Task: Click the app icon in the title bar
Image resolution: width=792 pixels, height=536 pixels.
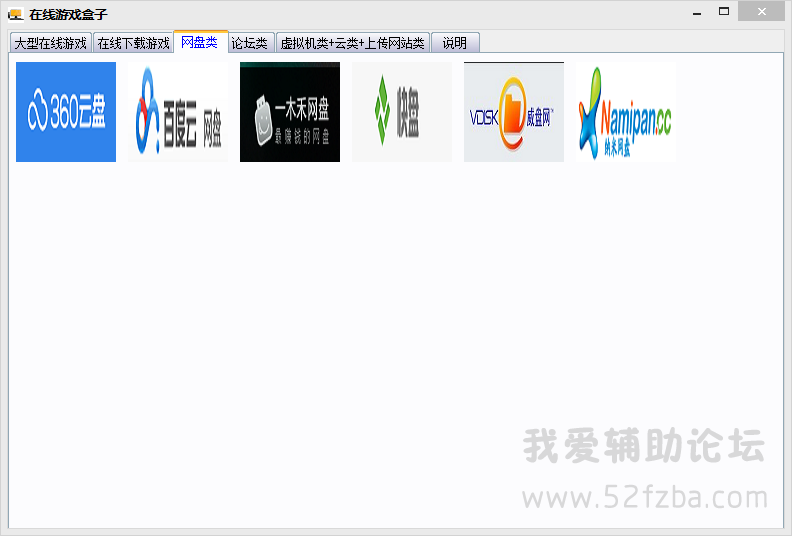Action: pos(16,15)
